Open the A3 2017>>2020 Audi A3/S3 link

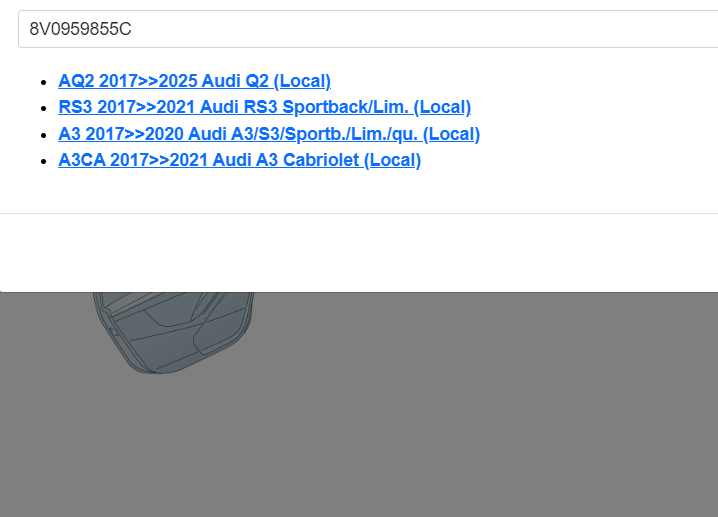coord(269,134)
